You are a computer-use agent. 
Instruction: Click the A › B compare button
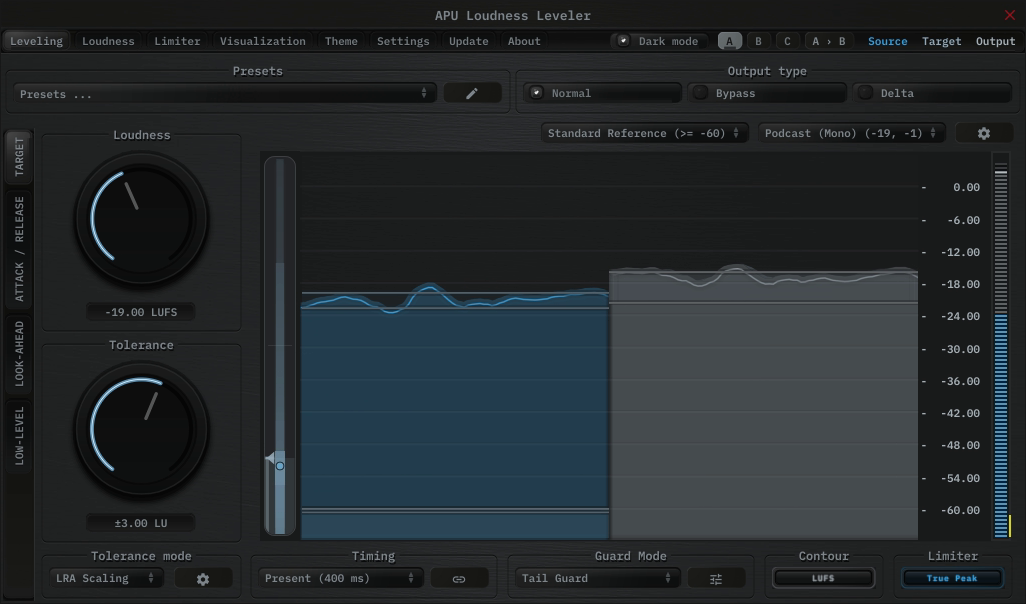coord(828,41)
